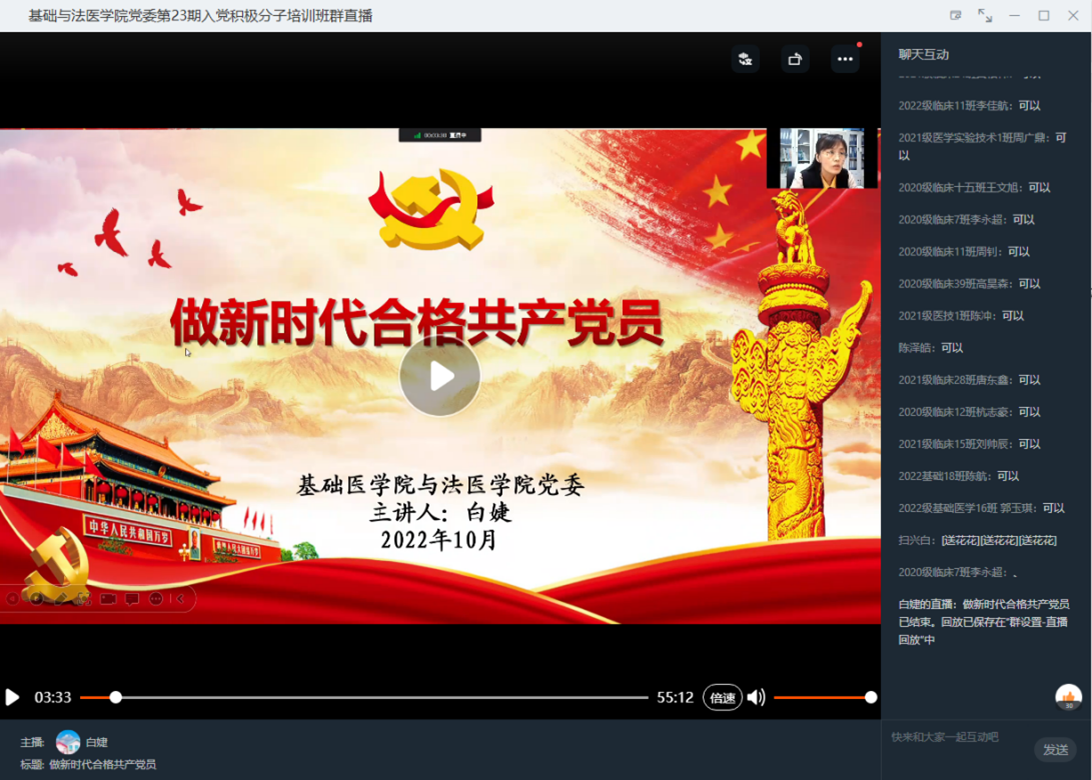Click the large play button on video
Image resolution: width=1092 pixels, height=780 pixels.
point(440,376)
